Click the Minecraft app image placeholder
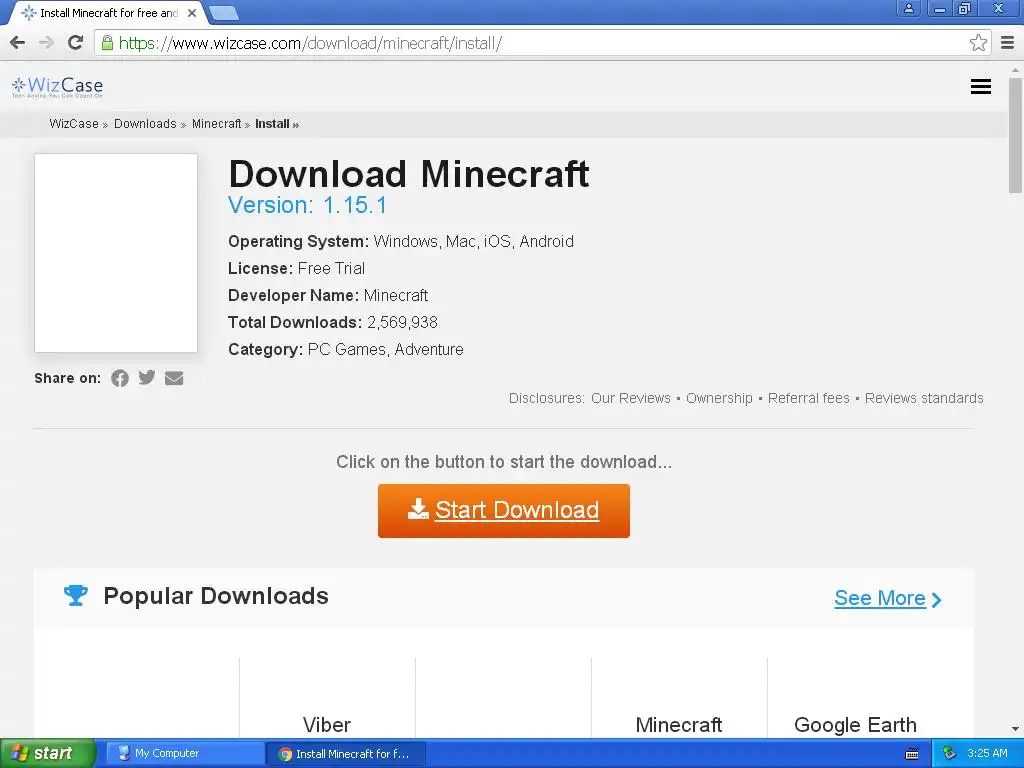Screen dimensions: 1024x768 116,253
